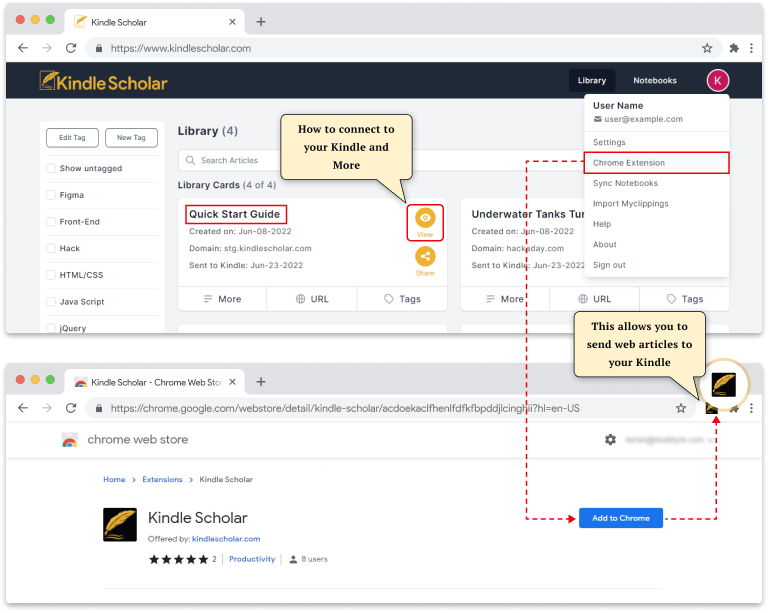
Task: Click forward arrow in Chrome Web Store window
Action: [47, 408]
